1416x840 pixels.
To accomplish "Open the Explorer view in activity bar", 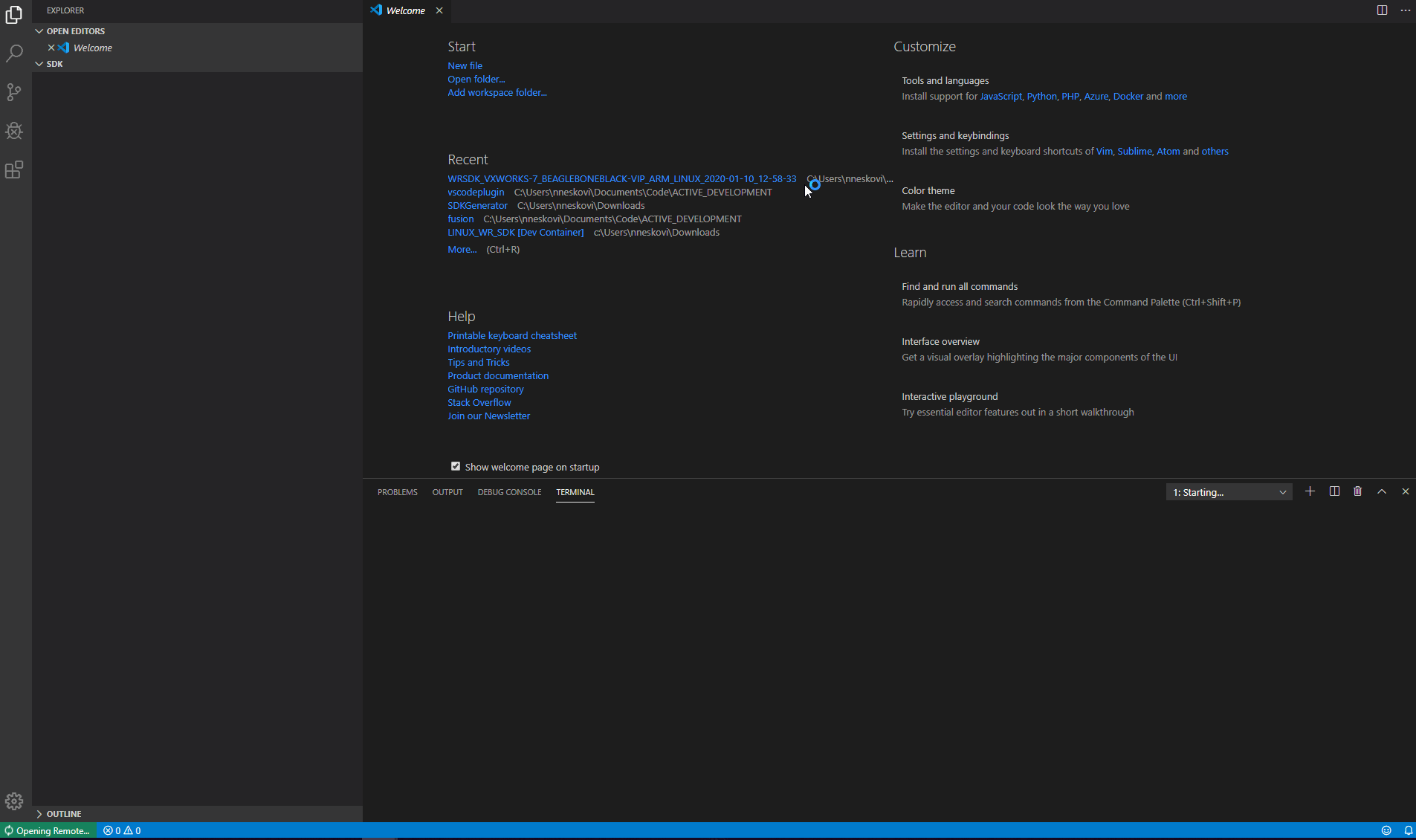I will [x=14, y=15].
